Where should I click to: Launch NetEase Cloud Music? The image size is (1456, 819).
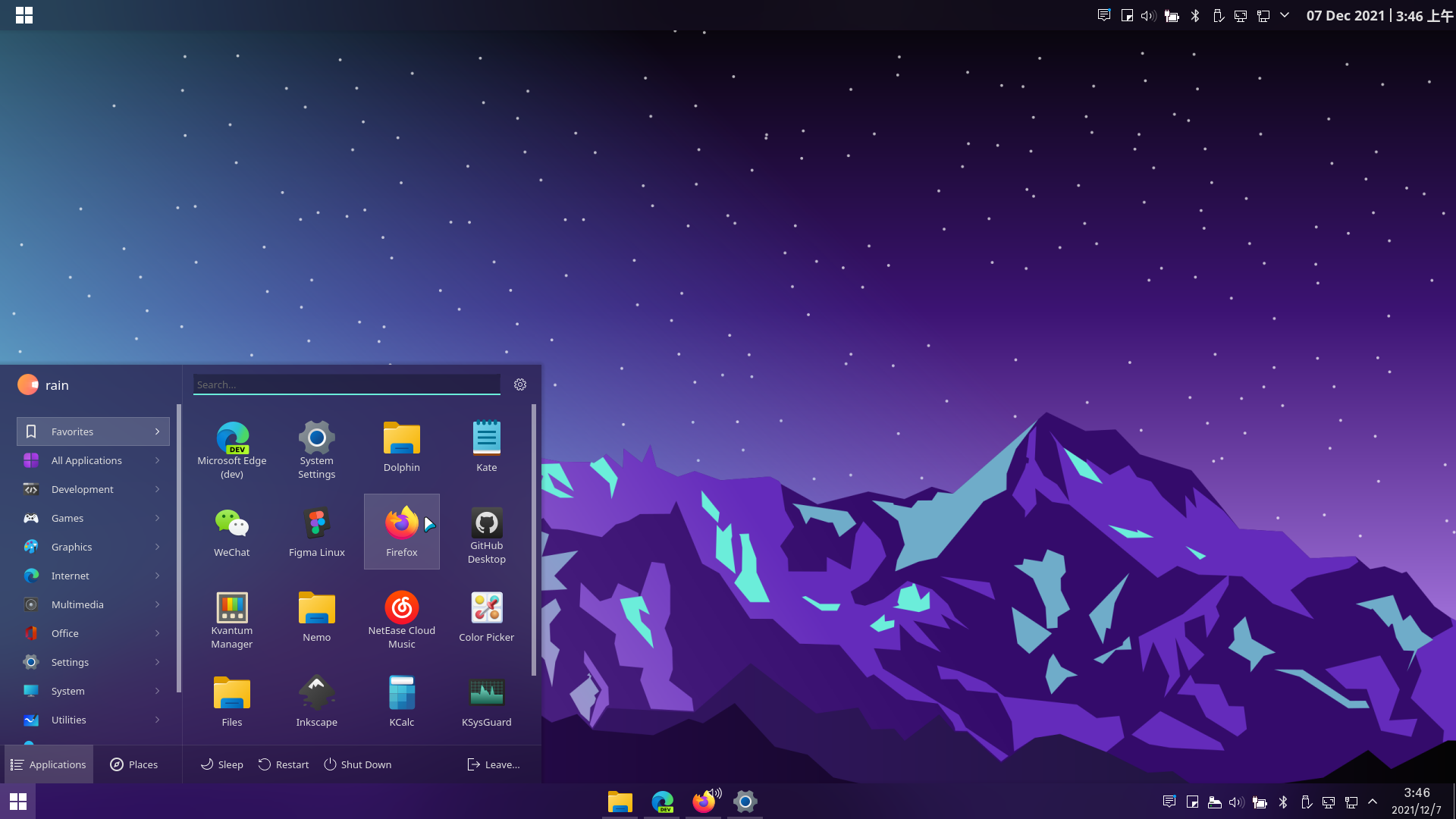pos(402,620)
